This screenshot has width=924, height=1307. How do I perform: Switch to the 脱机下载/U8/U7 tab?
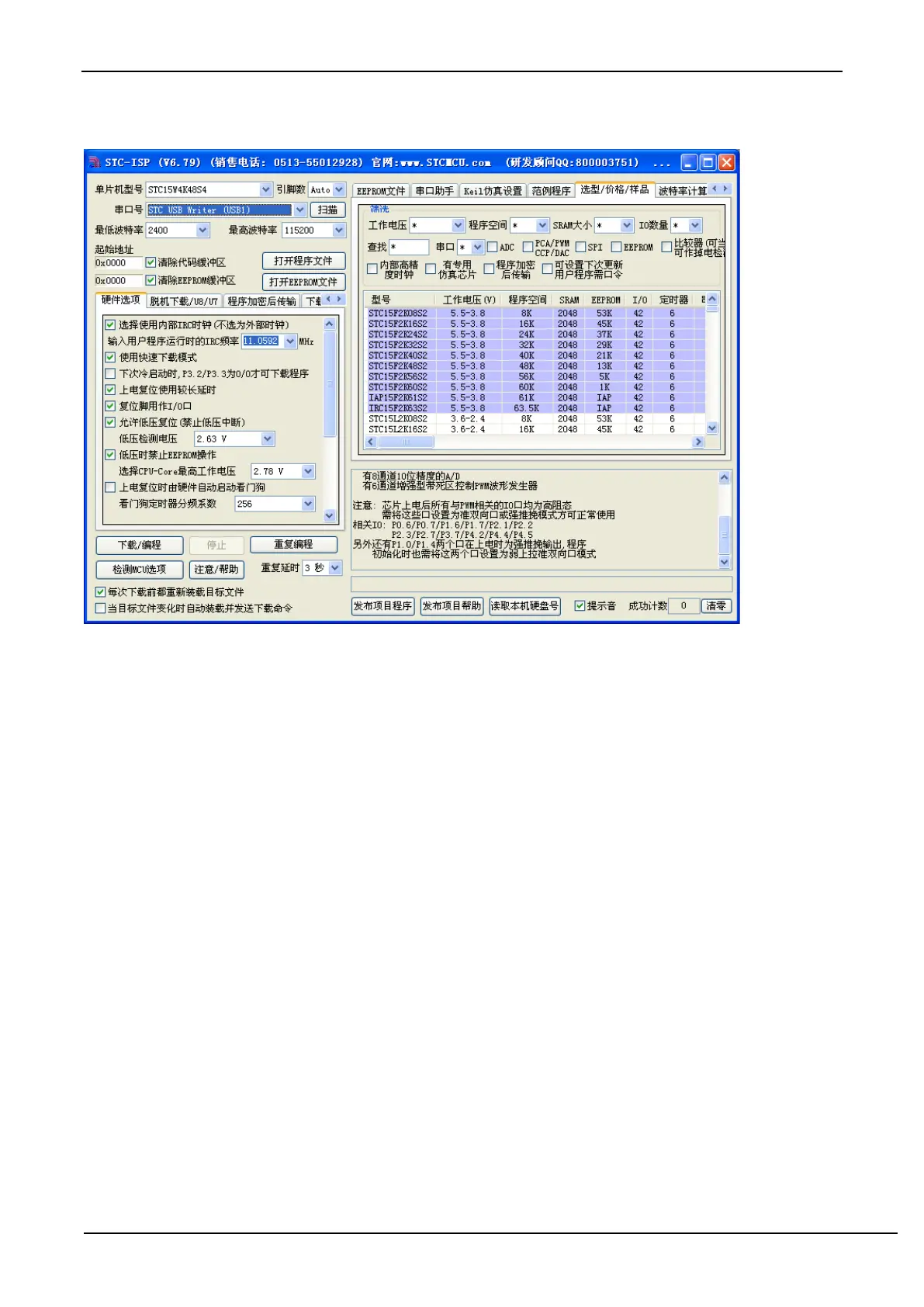[x=184, y=301]
